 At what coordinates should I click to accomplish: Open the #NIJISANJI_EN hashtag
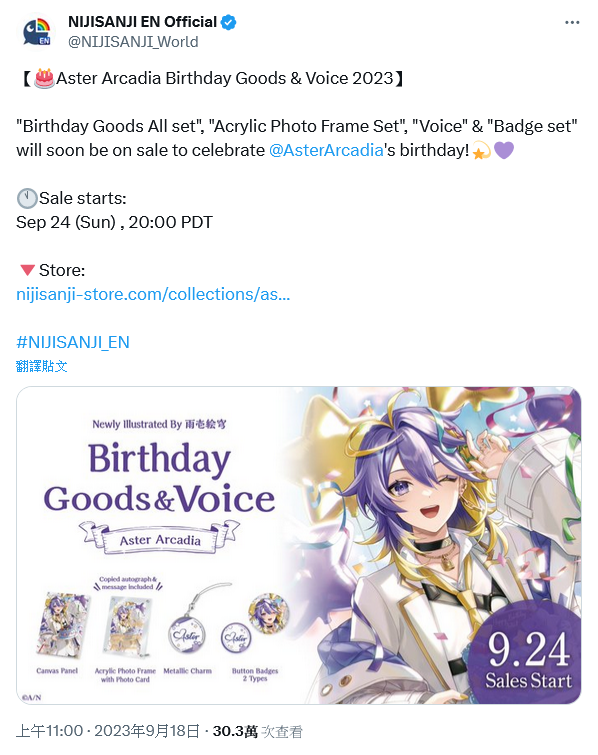[x=73, y=342]
